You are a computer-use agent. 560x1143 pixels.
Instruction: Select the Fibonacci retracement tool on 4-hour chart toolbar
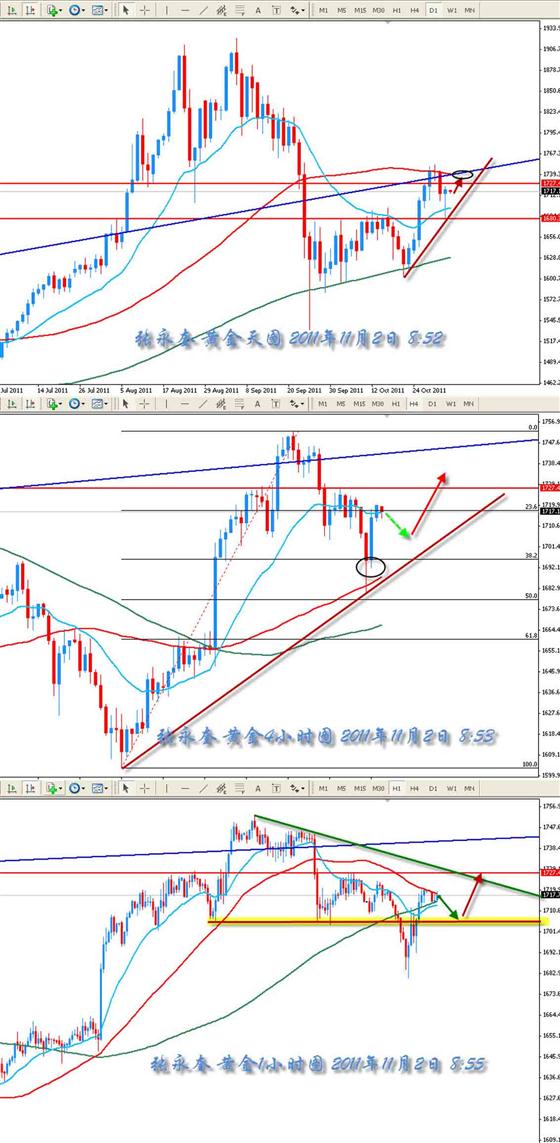tap(240, 403)
